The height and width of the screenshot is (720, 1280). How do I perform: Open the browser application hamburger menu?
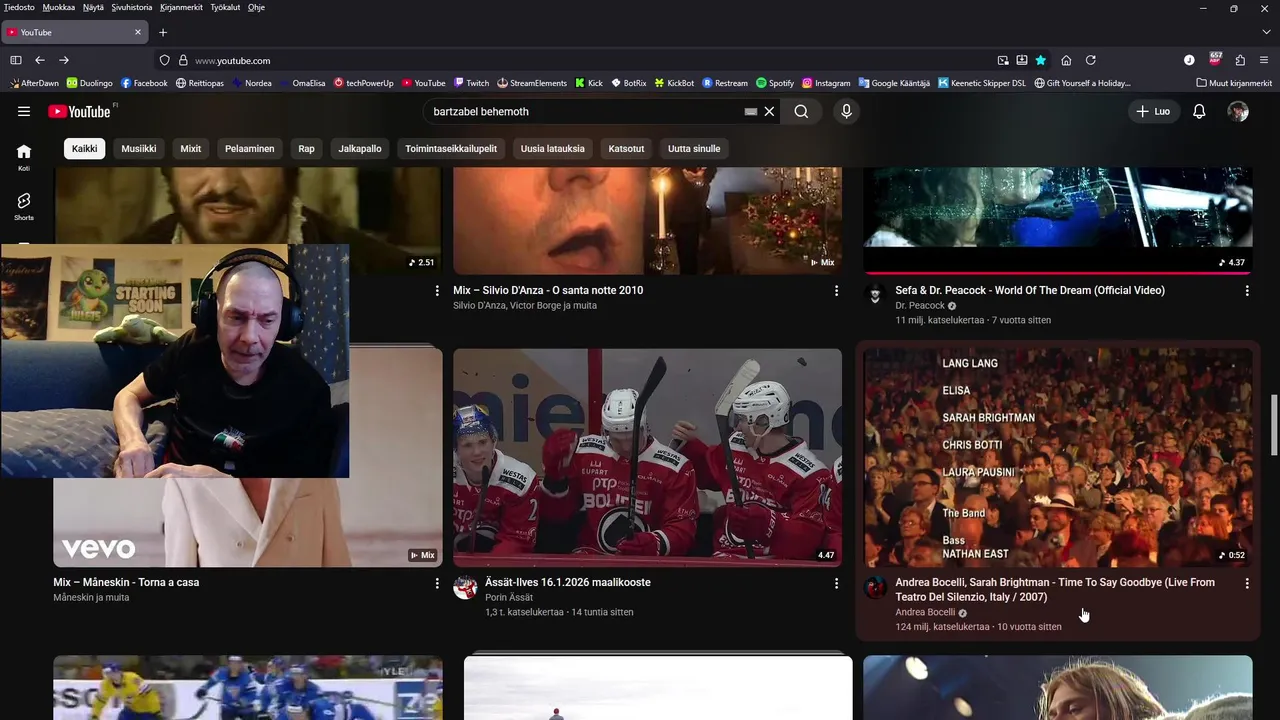tap(1265, 60)
